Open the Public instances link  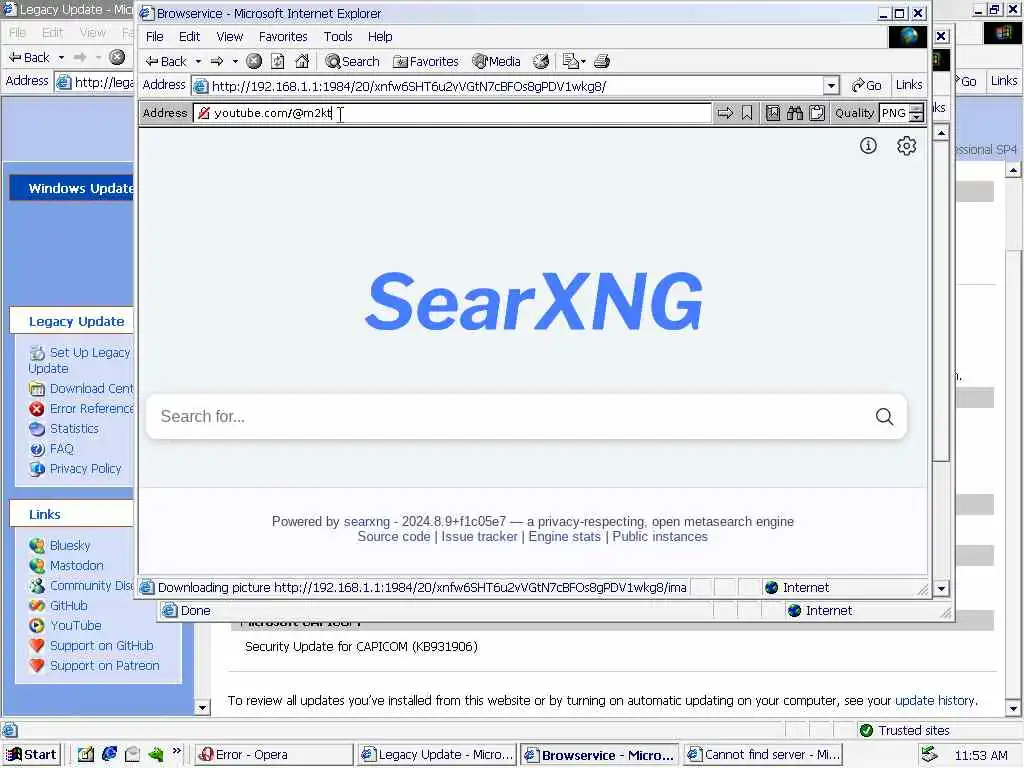(x=660, y=537)
